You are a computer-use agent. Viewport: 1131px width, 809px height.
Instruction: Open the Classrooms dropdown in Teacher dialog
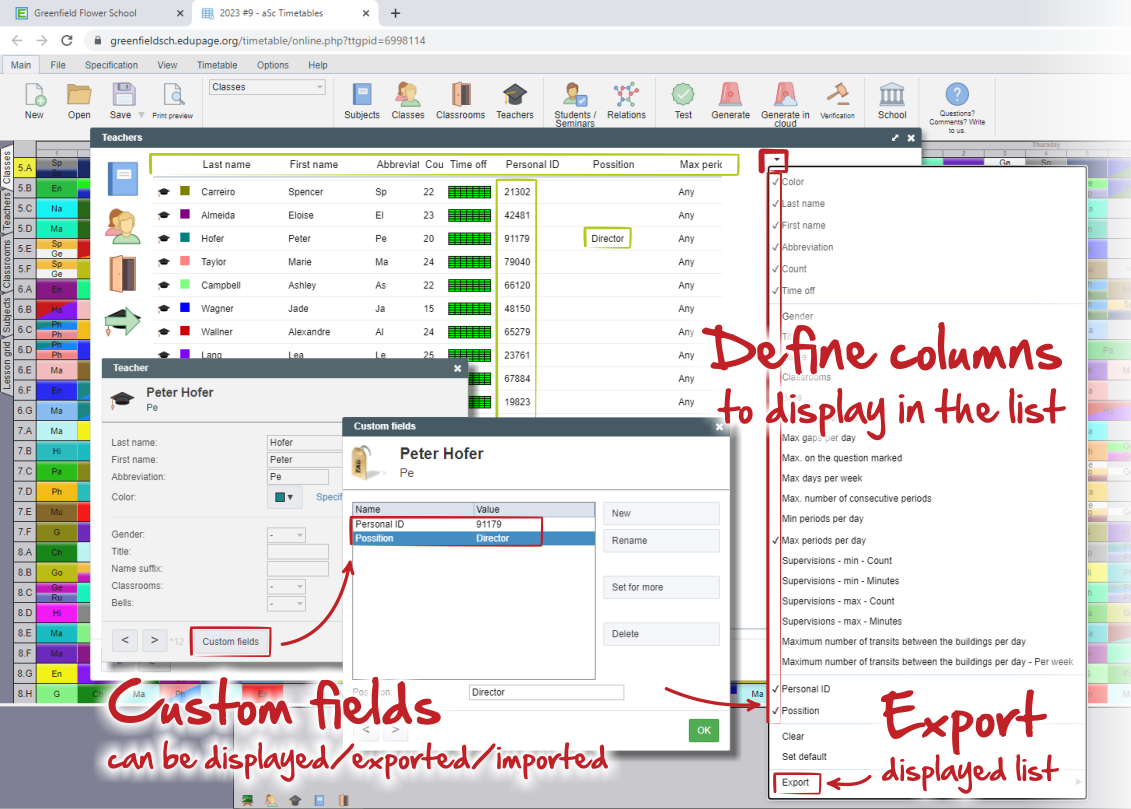click(286, 586)
